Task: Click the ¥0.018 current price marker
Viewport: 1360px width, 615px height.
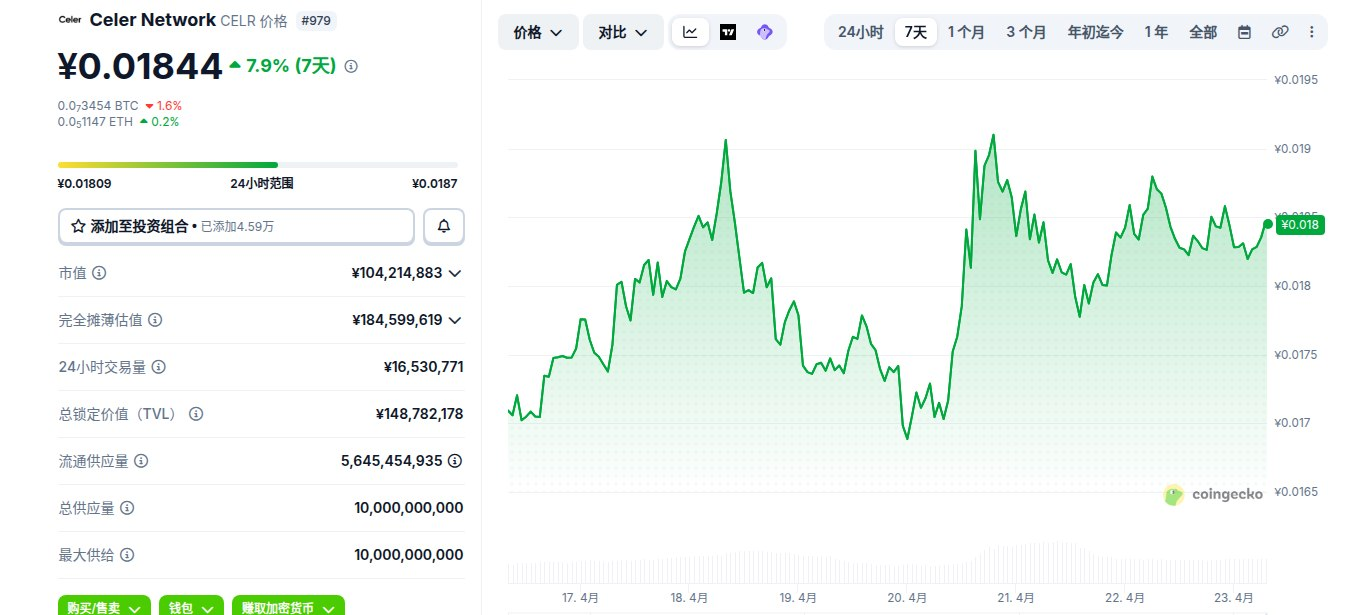Action: (1299, 225)
